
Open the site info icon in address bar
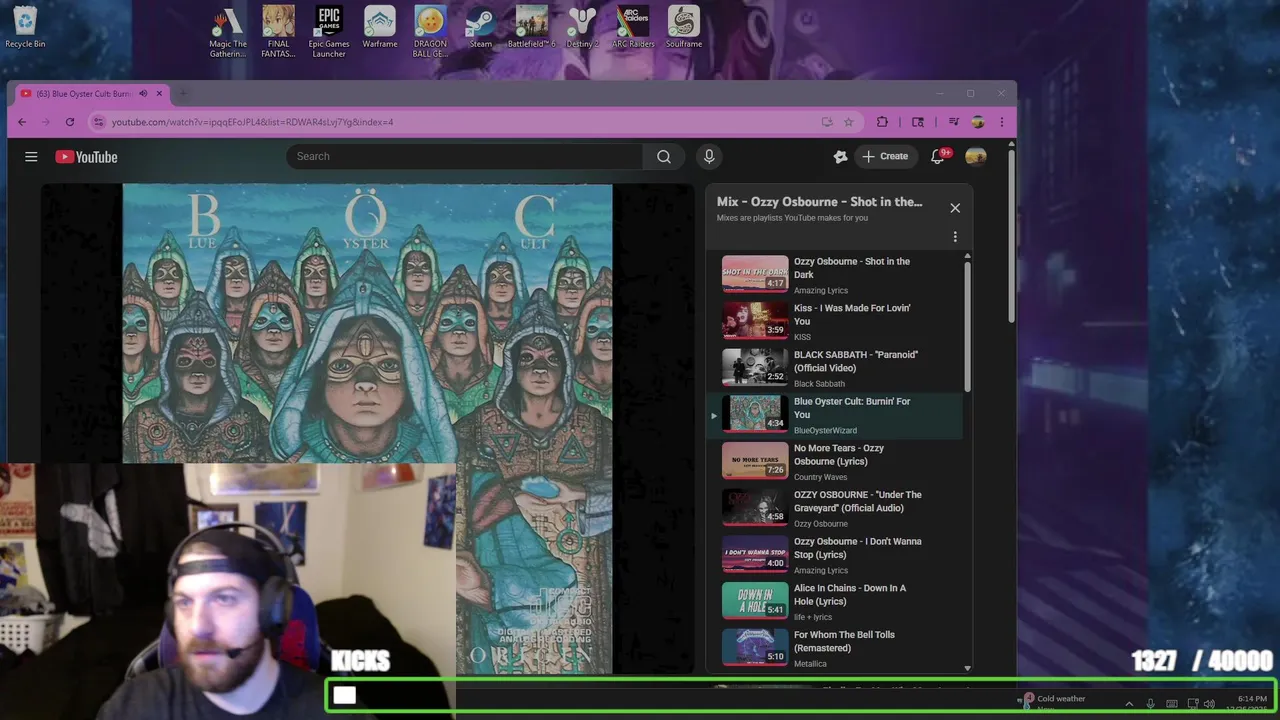[98, 122]
